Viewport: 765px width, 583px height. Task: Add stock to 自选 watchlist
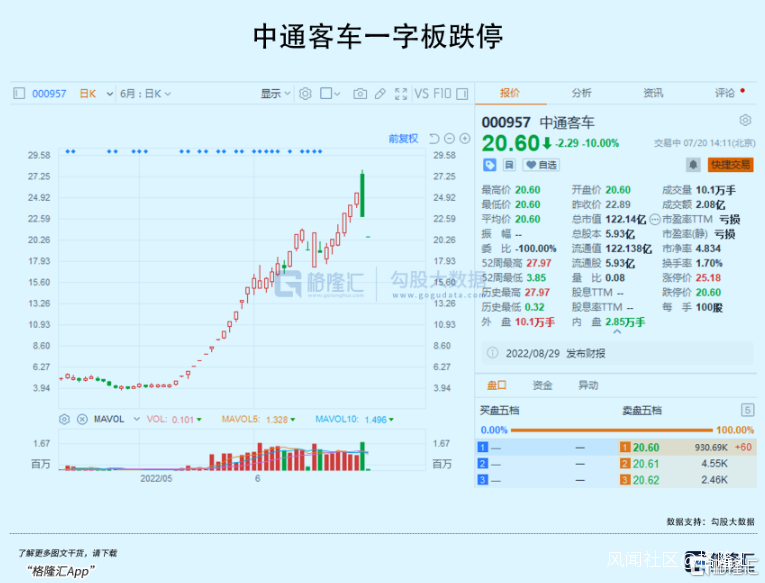pos(541,165)
